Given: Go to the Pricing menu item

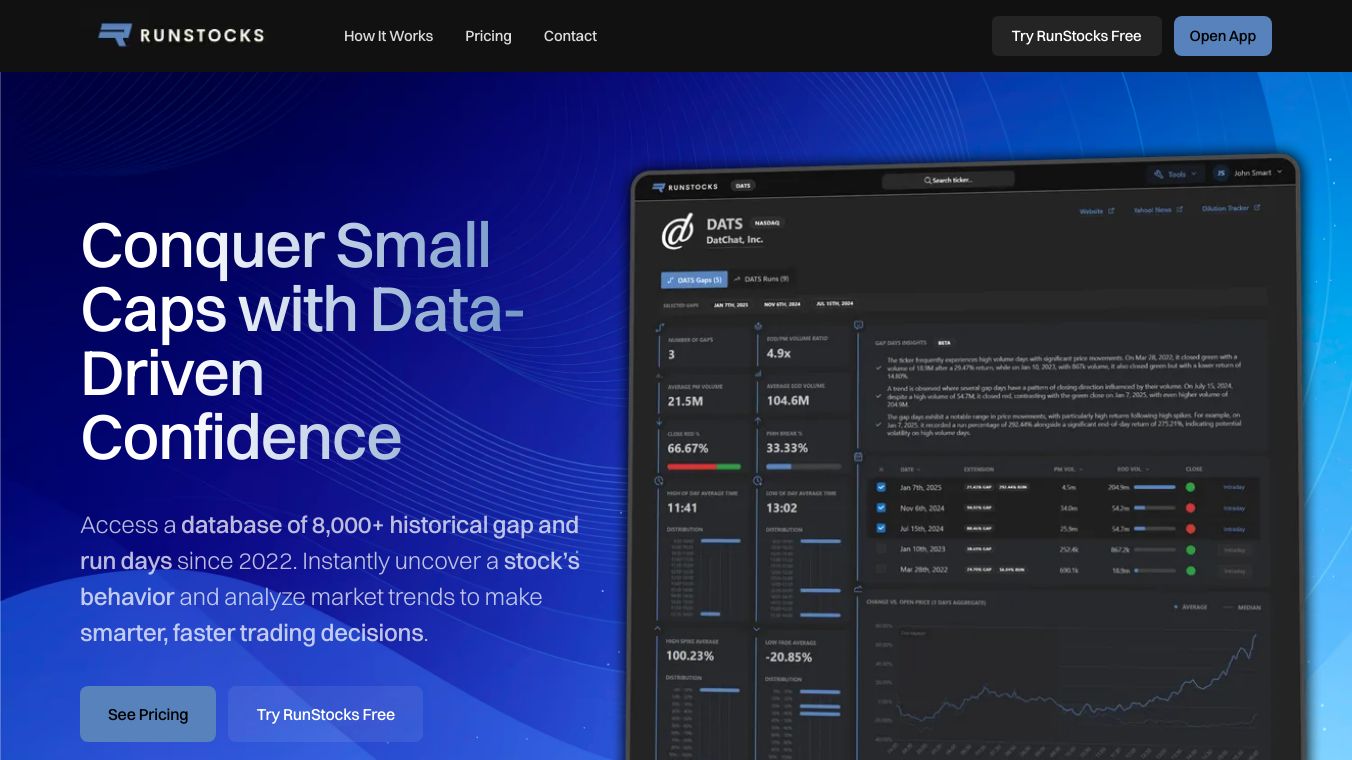Looking at the screenshot, I should coord(488,36).
